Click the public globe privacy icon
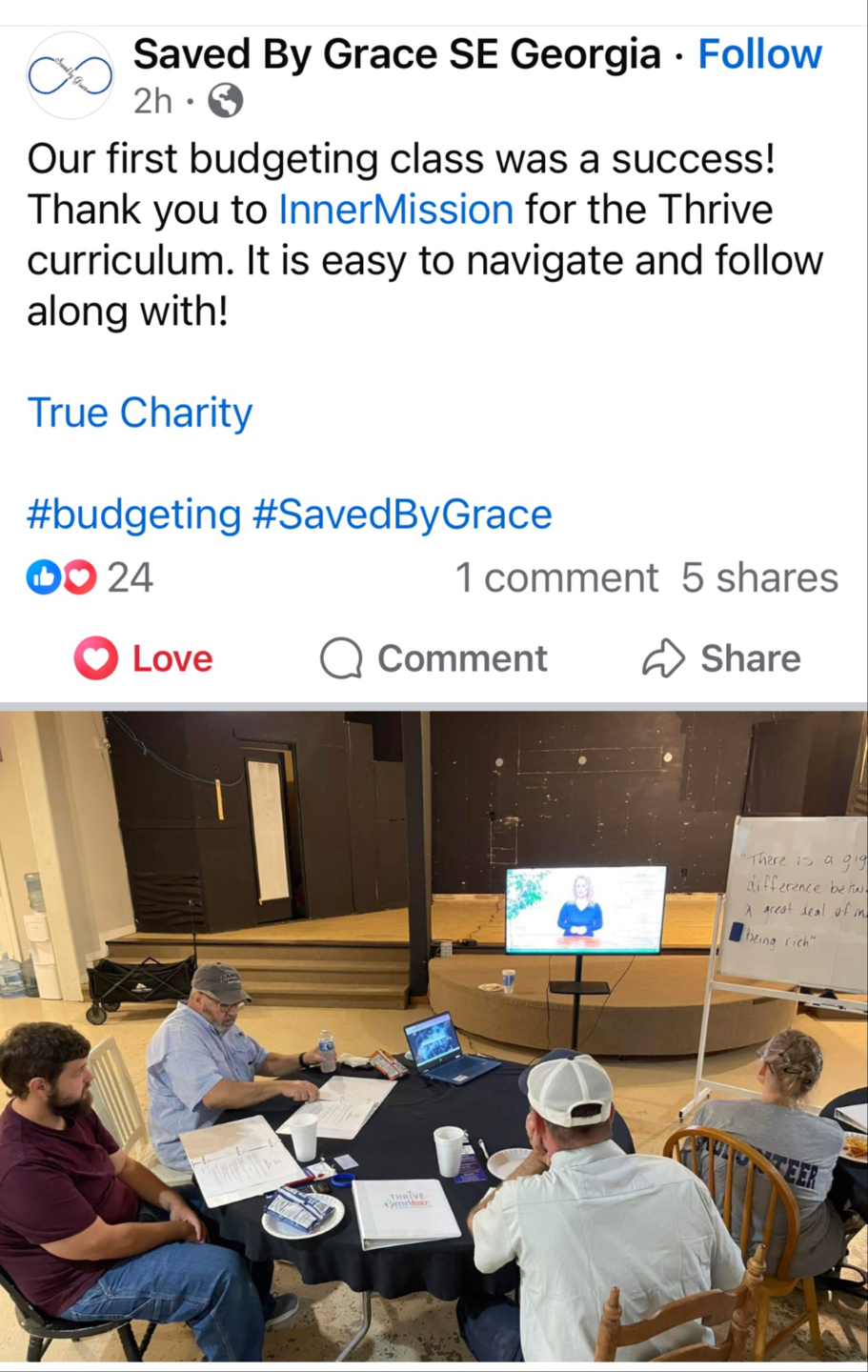Viewport: 868px width, 1372px height. click(x=226, y=100)
